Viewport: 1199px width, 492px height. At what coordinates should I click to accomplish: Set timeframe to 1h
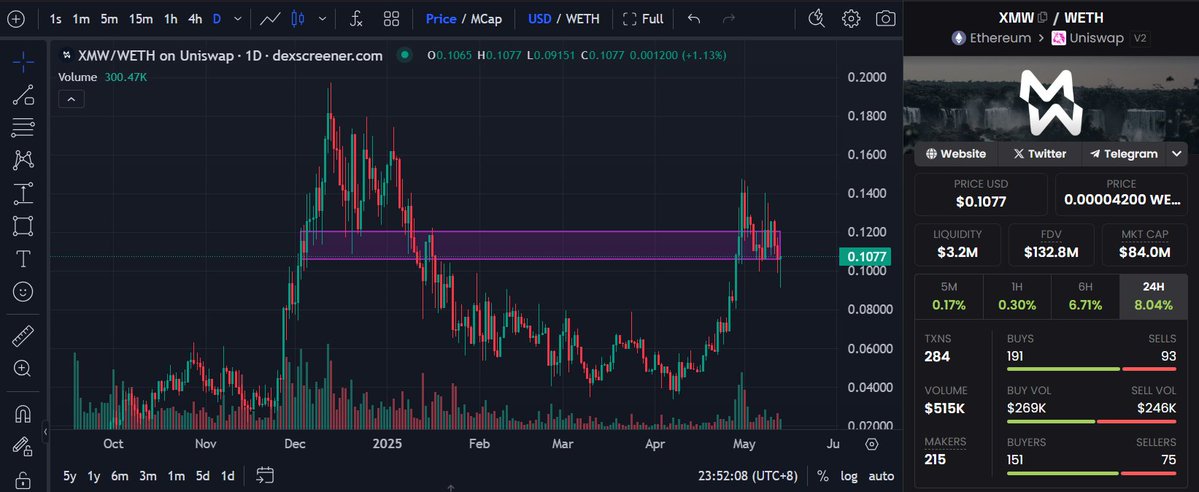click(x=171, y=19)
